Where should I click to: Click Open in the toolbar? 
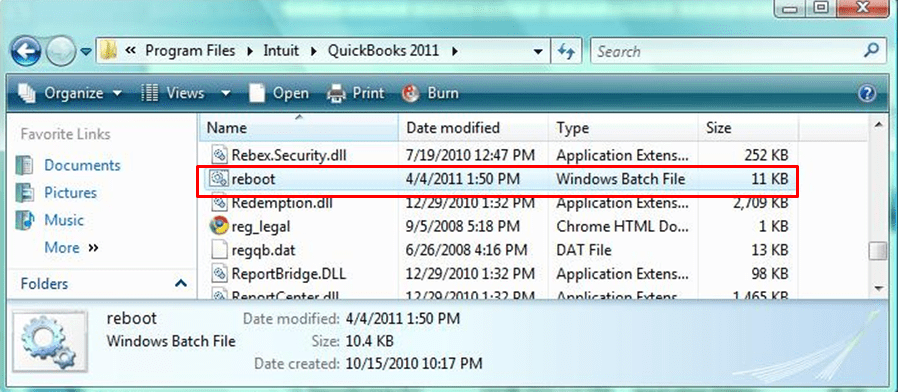click(x=279, y=93)
